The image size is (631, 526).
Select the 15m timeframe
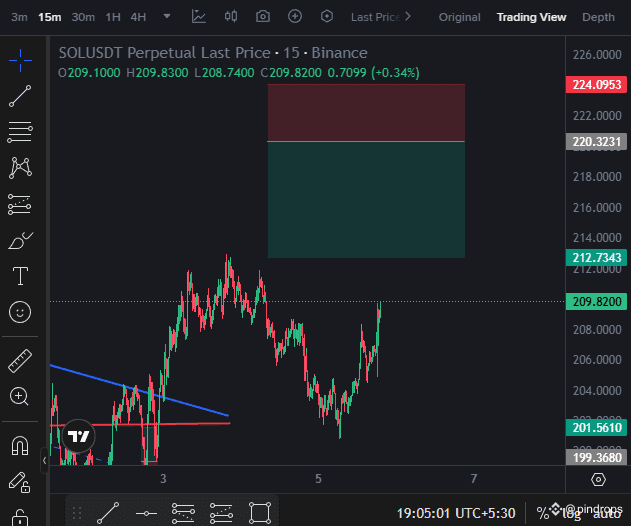[49, 17]
